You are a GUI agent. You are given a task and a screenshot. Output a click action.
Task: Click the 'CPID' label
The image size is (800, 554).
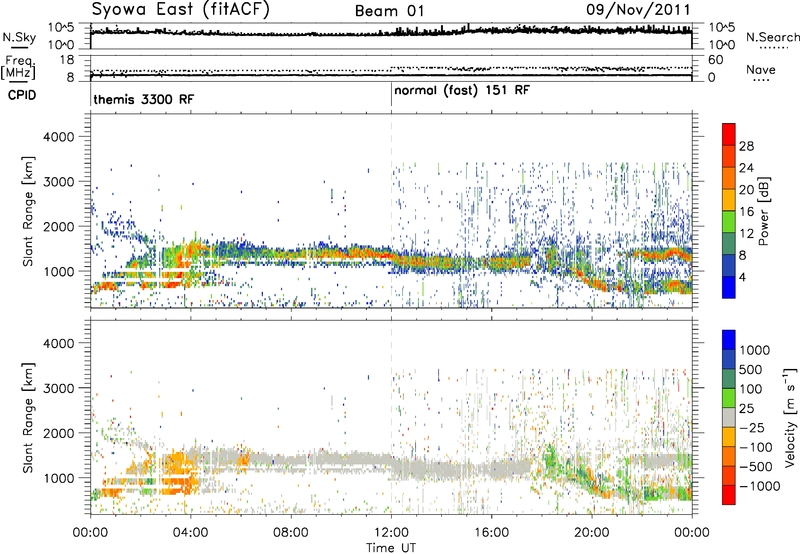(22, 95)
